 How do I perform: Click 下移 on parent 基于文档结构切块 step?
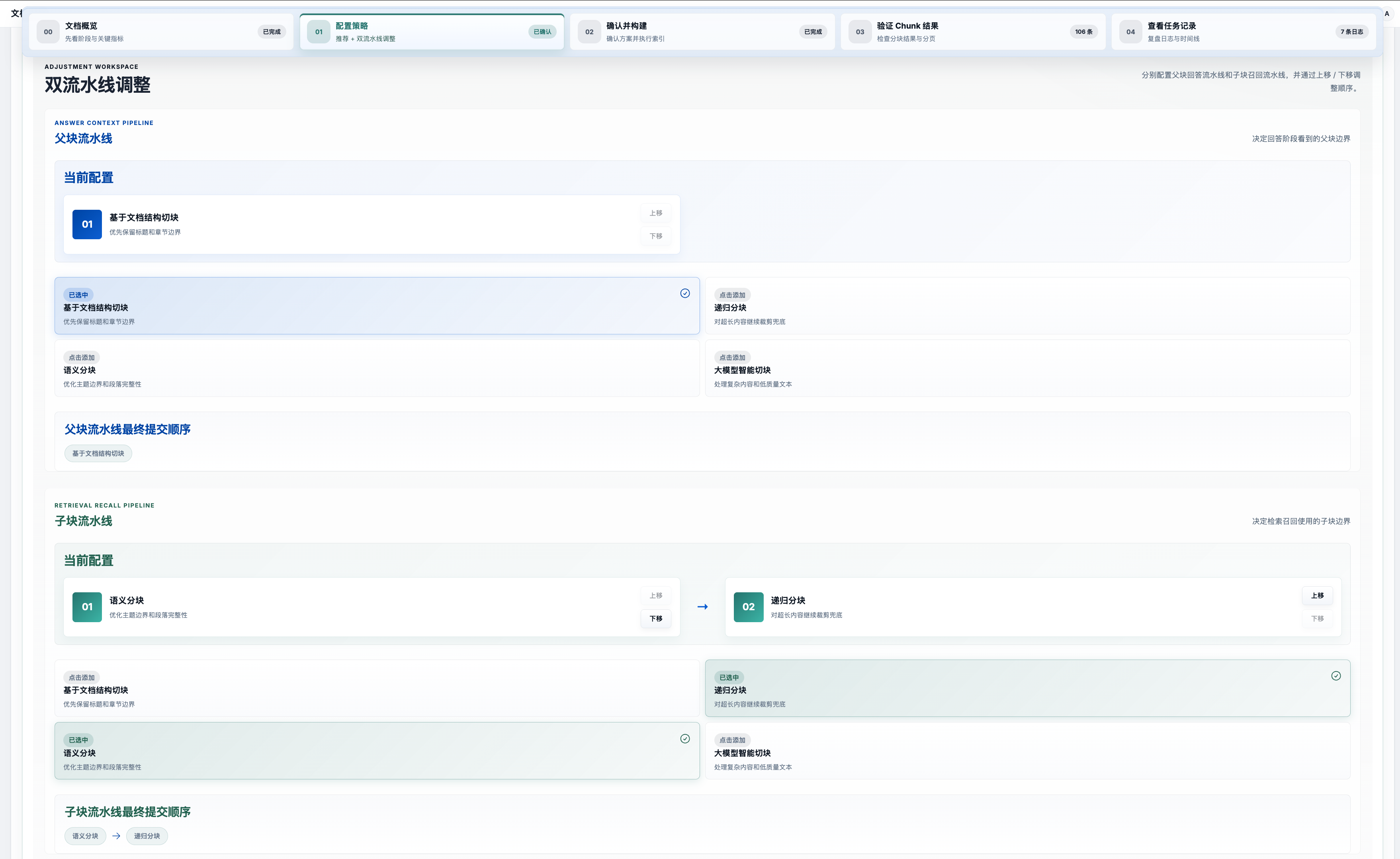click(x=656, y=236)
